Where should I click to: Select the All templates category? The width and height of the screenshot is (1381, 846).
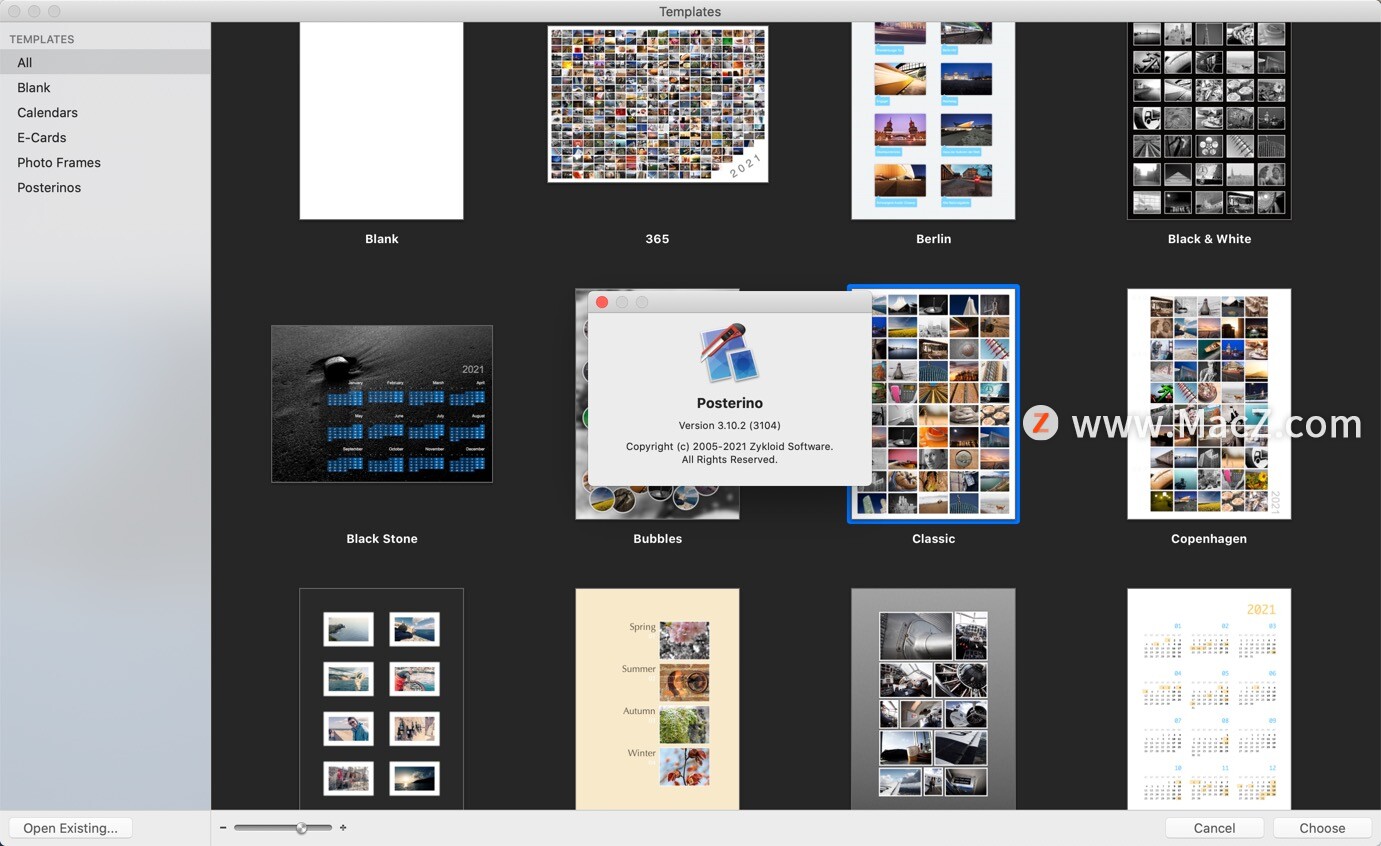(x=105, y=62)
